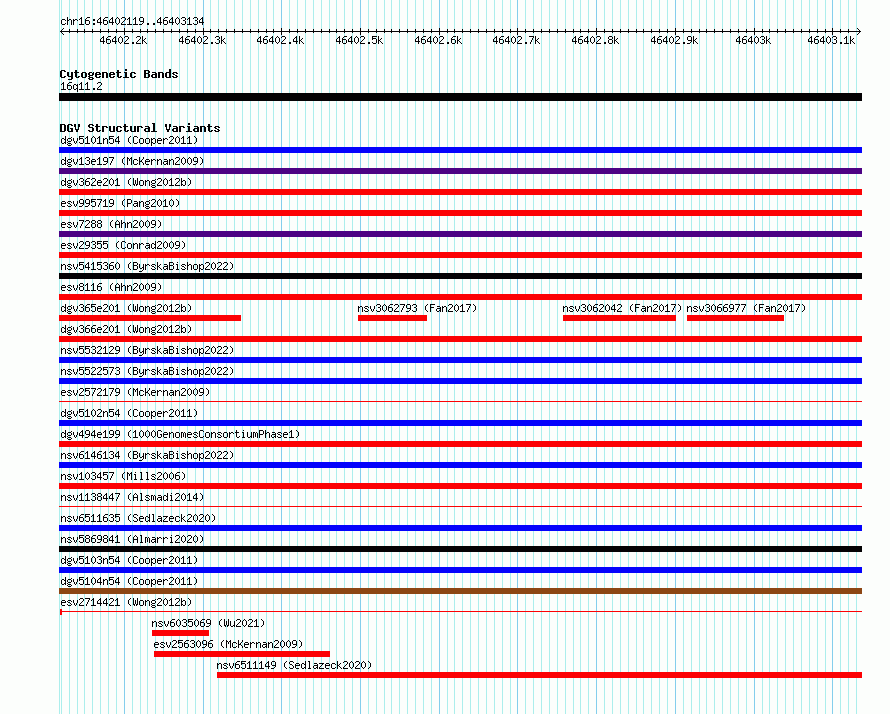Open the nsv6035069 (Wu2021) variant
The image size is (890, 714).
tap(208, 623)
